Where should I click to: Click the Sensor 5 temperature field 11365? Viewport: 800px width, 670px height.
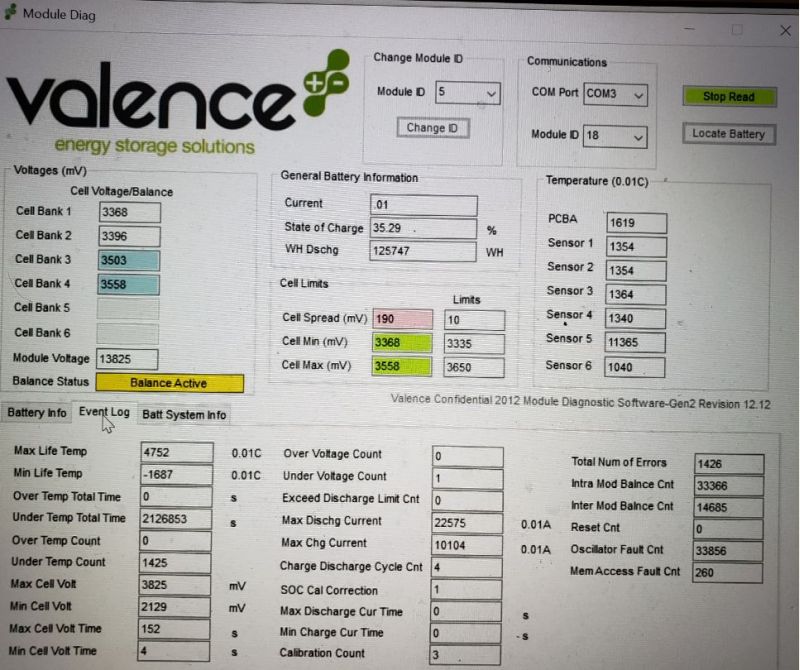pyautogui.click(x=635, y=342)
